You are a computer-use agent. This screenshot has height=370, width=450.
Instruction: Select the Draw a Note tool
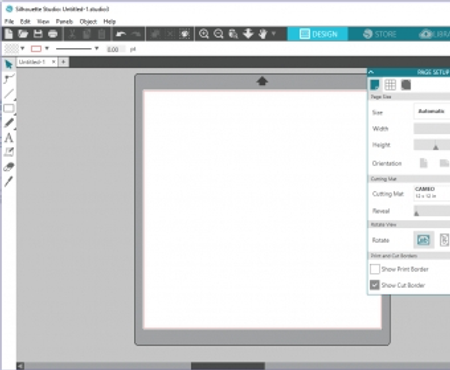click(x=9, y=152)
